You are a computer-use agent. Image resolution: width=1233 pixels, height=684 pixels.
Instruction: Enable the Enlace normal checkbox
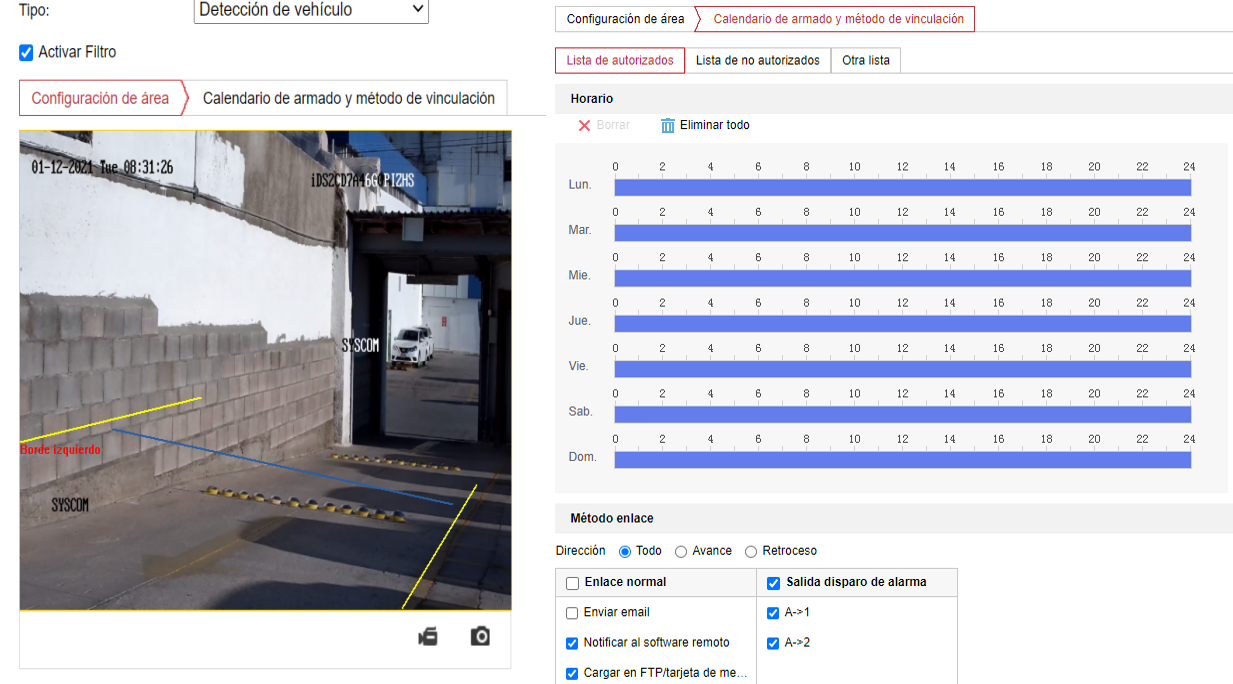[x=573, y=583]
